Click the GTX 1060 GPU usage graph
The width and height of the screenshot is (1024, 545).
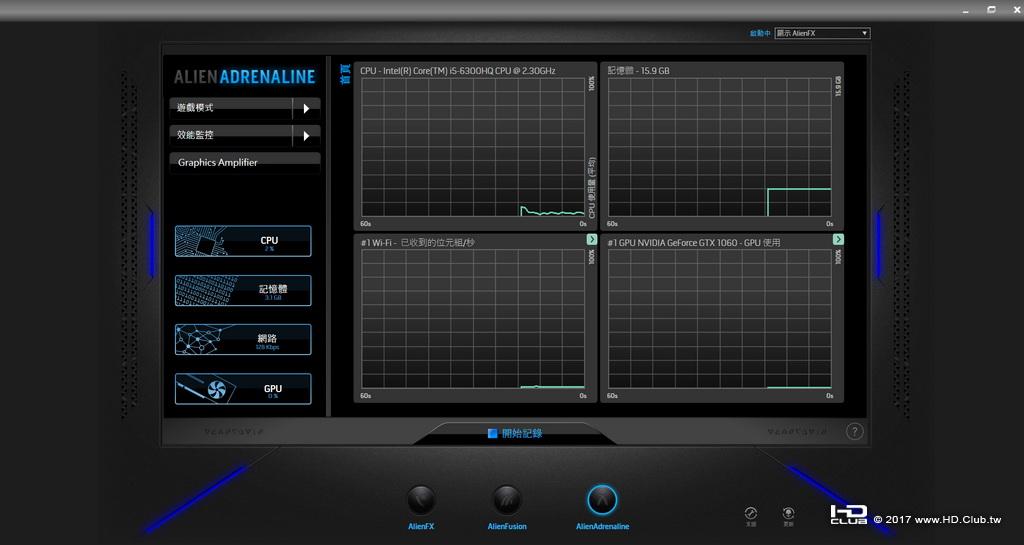pyautogui.click(x=722, y=318)
